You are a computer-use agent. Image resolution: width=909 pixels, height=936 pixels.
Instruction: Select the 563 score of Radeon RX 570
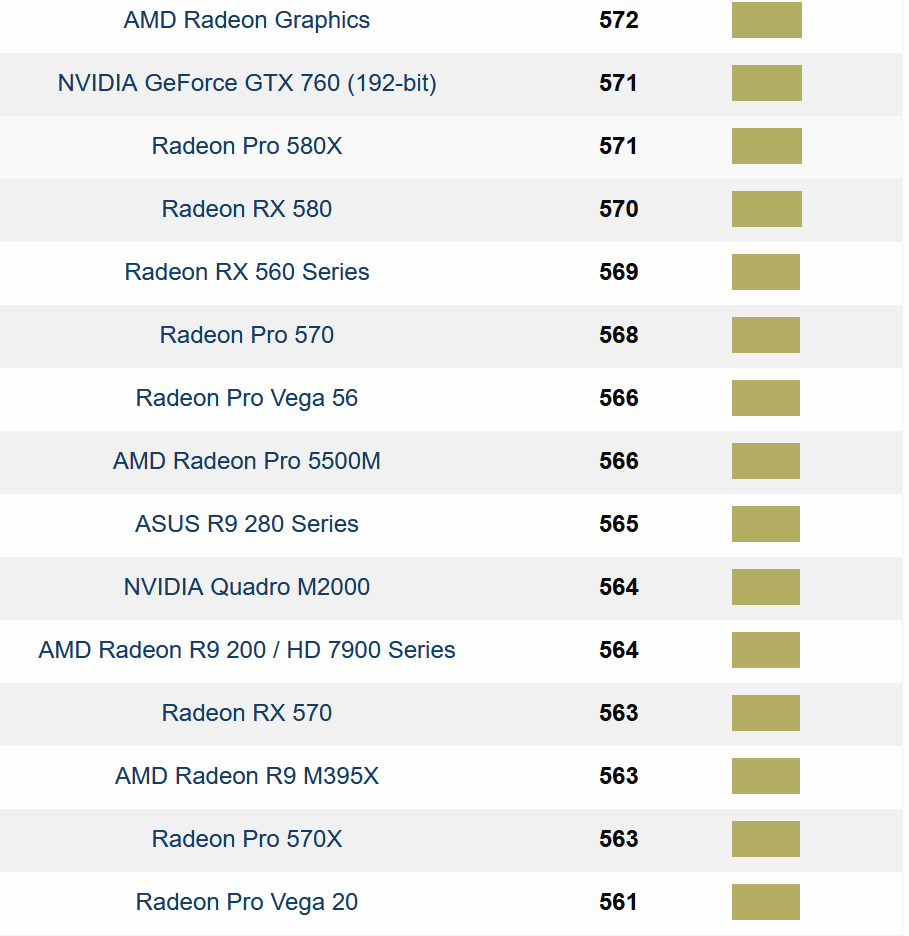[x=619, y=713]
